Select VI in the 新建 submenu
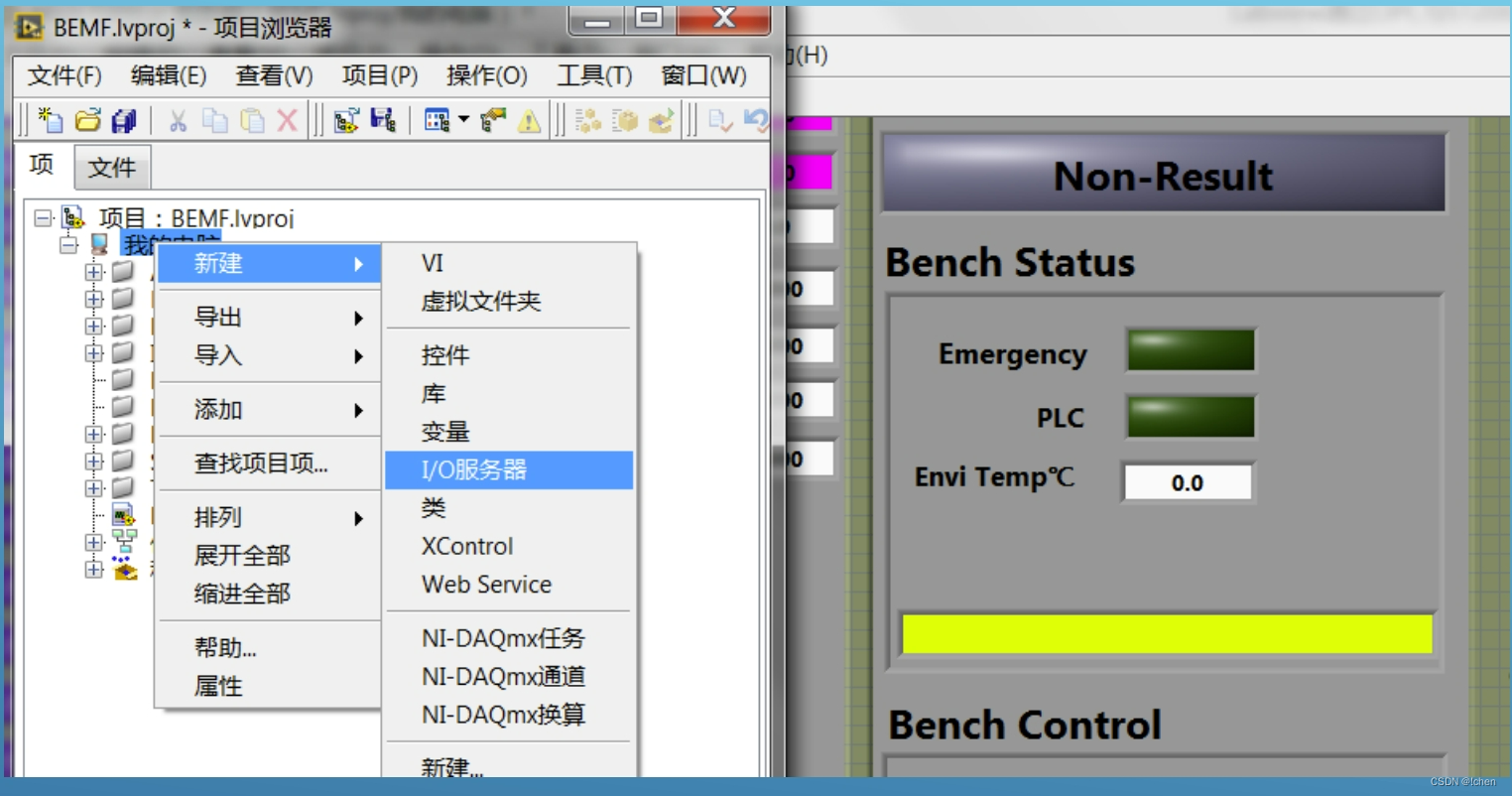The image size is (1512, 796). (x=509, y=263)
